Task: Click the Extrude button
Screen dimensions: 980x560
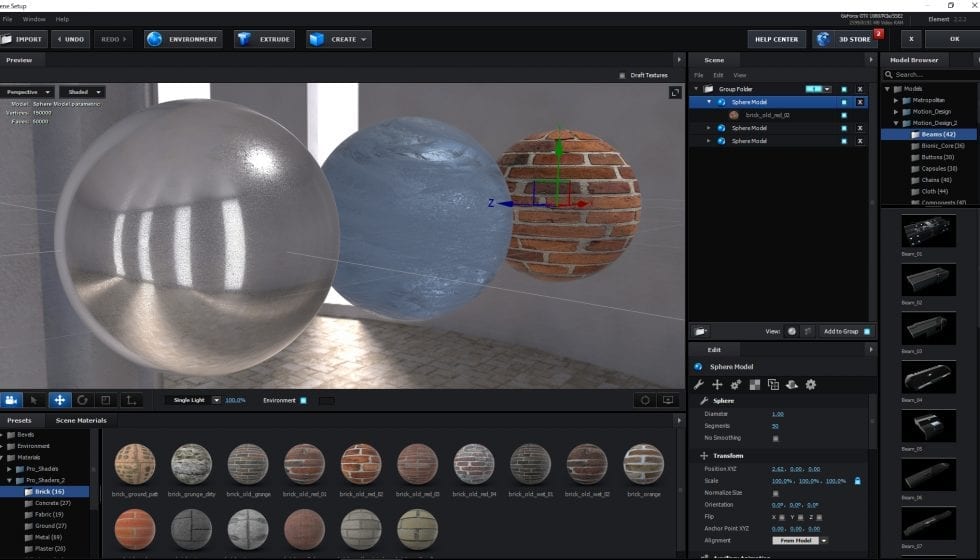Action: coord(264,39)
